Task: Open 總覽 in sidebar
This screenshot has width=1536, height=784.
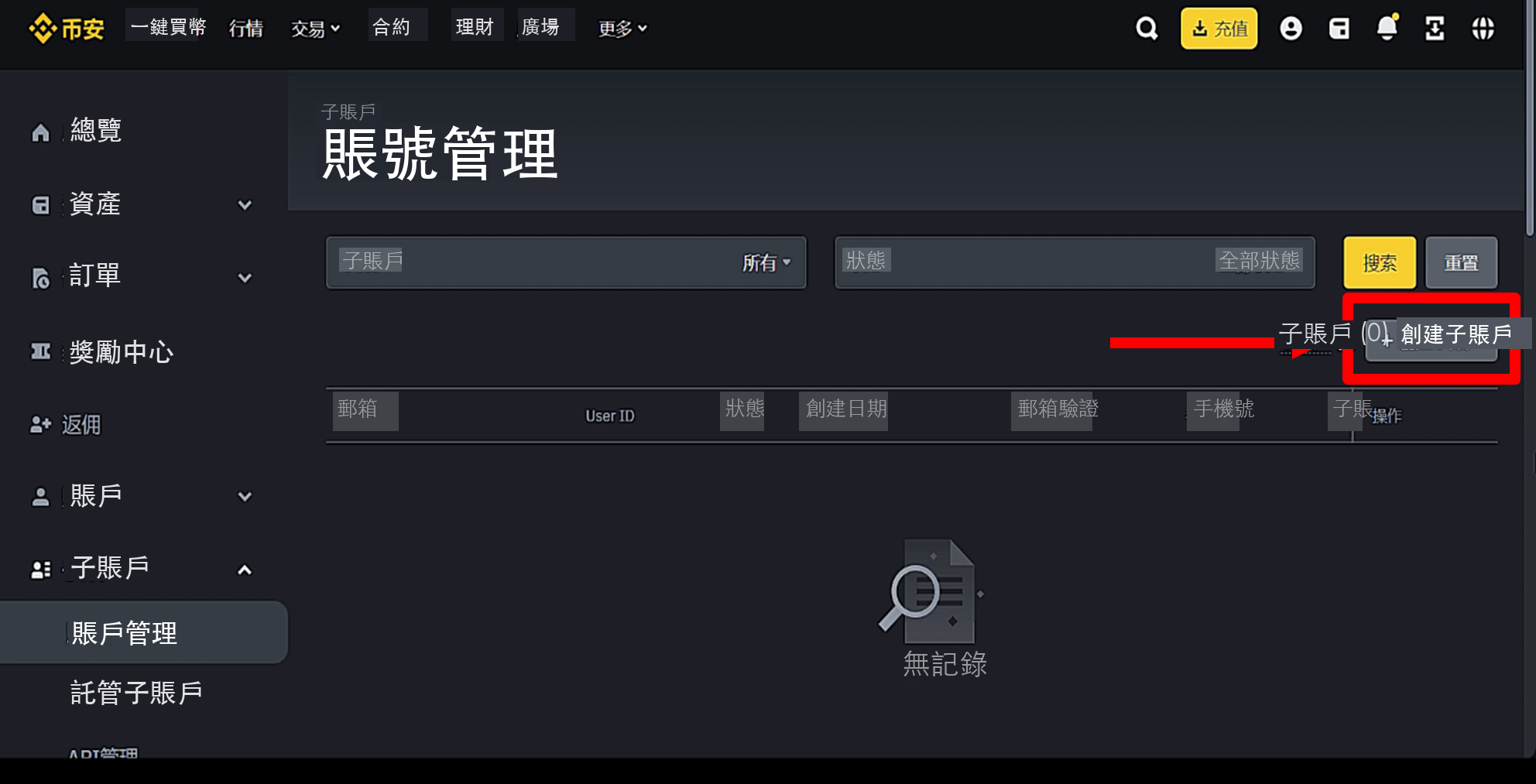Action: (95, 130)
